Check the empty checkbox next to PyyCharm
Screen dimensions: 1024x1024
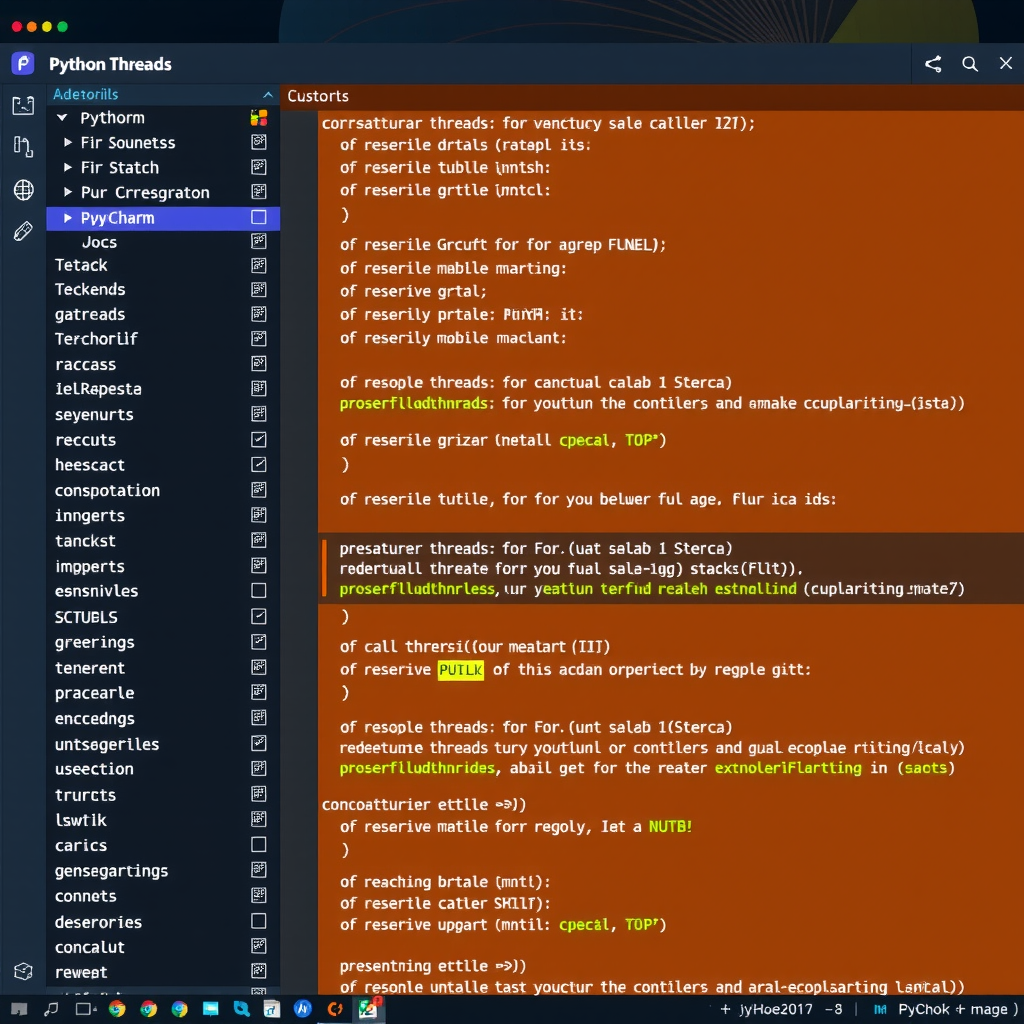[x=258, y=217]
